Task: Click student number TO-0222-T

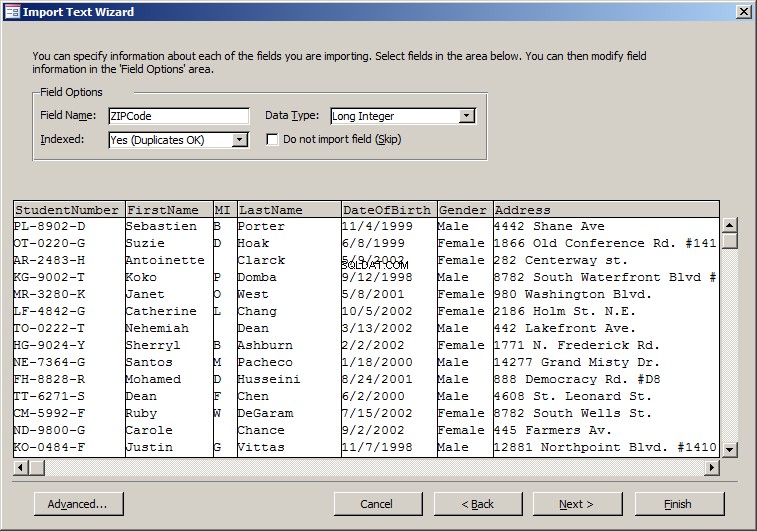Action: [50, 328]
